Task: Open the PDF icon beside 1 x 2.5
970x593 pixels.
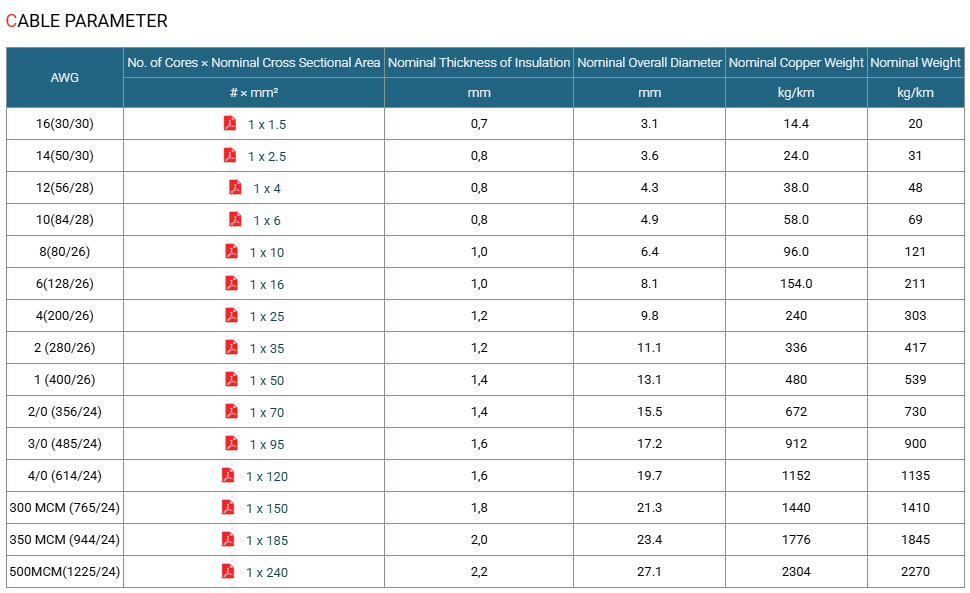Action: click(230, 155)
